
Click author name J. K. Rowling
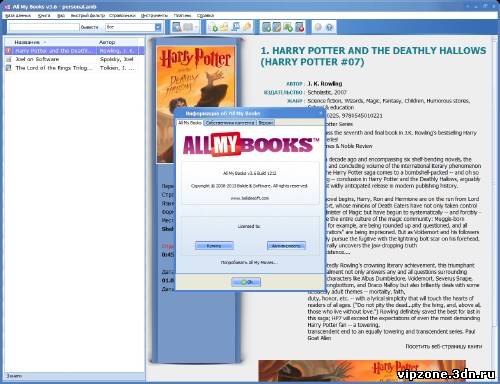[325, 84]
